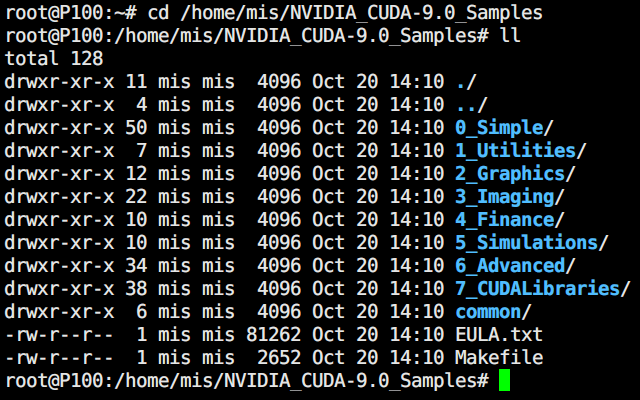Select the 1_Utilities folder entry

click(520, 151)
